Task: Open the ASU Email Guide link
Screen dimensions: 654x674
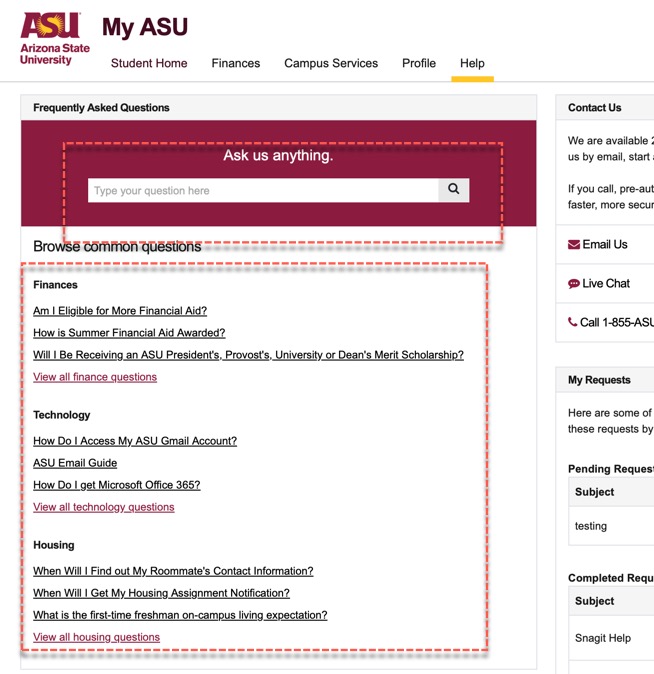Action: 75,463
